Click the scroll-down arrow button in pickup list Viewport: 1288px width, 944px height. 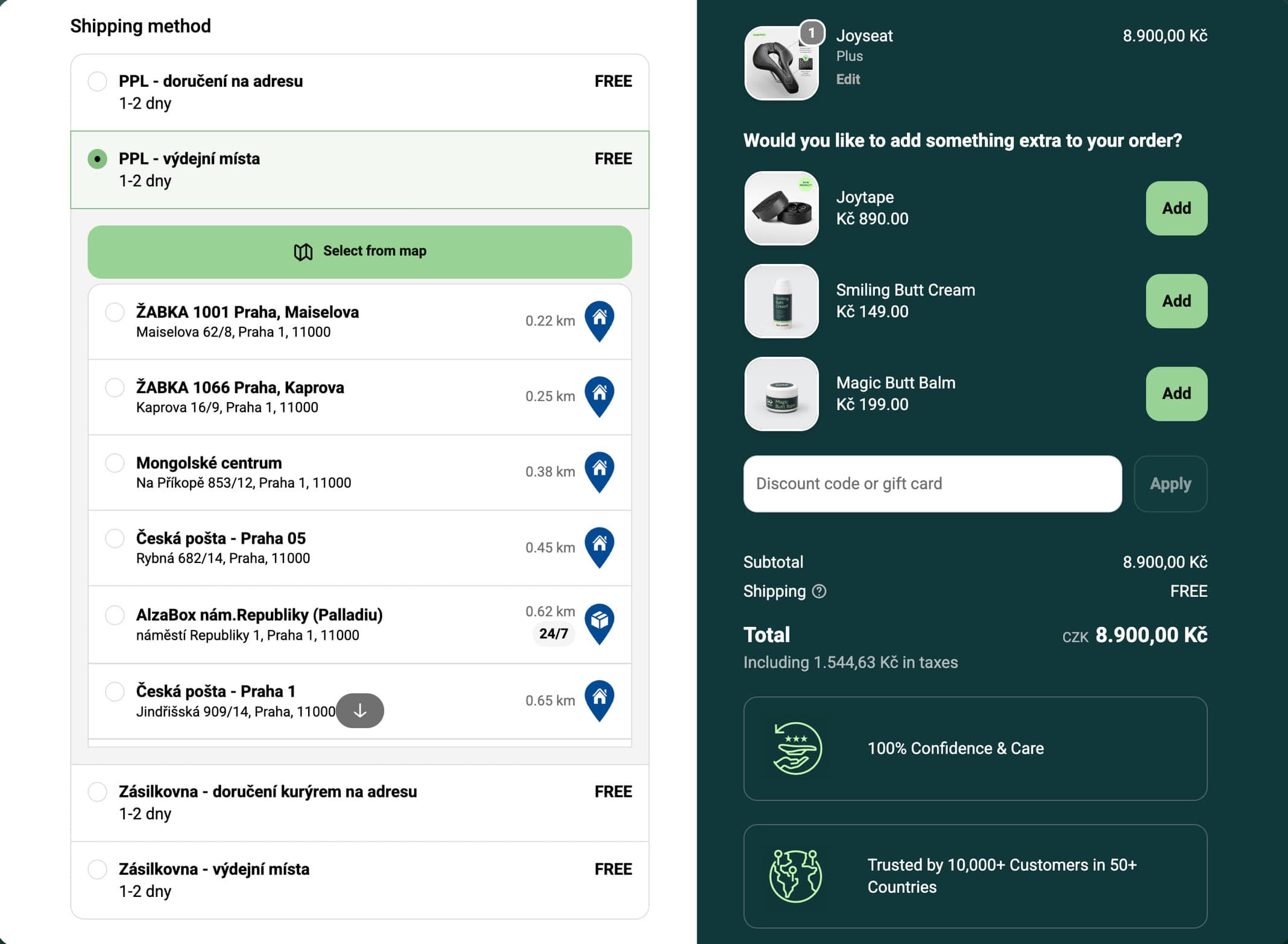click(360, 711)
